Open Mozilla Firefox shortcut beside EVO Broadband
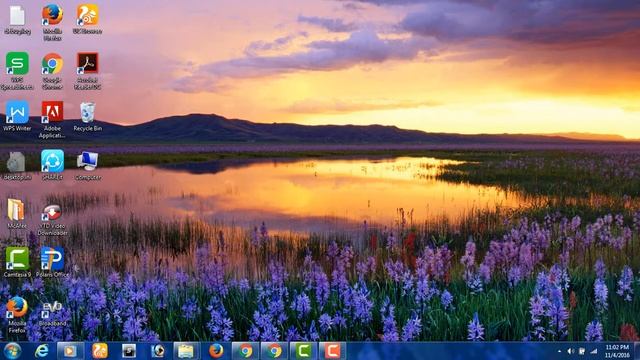The width and height of the screenshot is (640, 360). click(17, 314)
